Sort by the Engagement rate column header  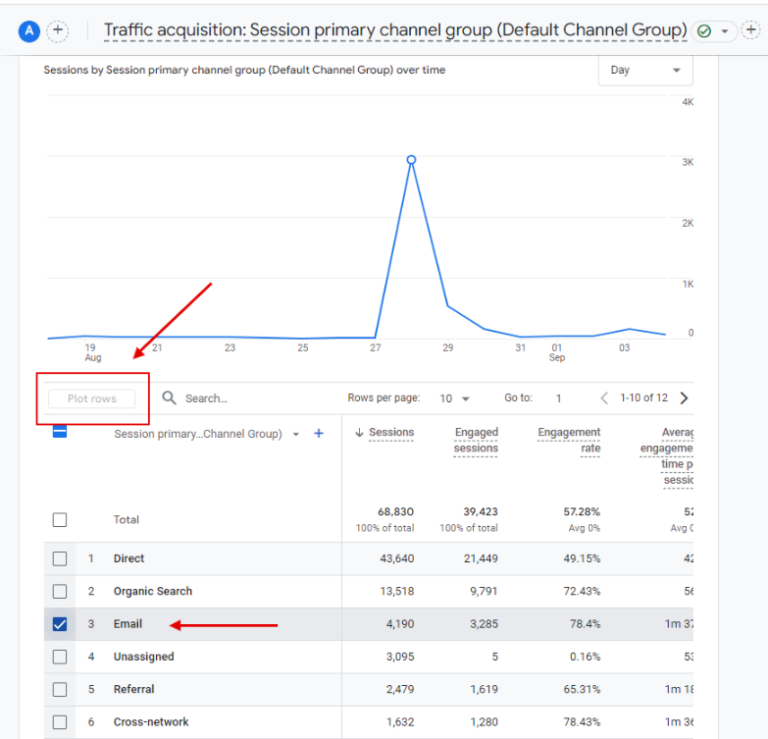tap(569, 440)
